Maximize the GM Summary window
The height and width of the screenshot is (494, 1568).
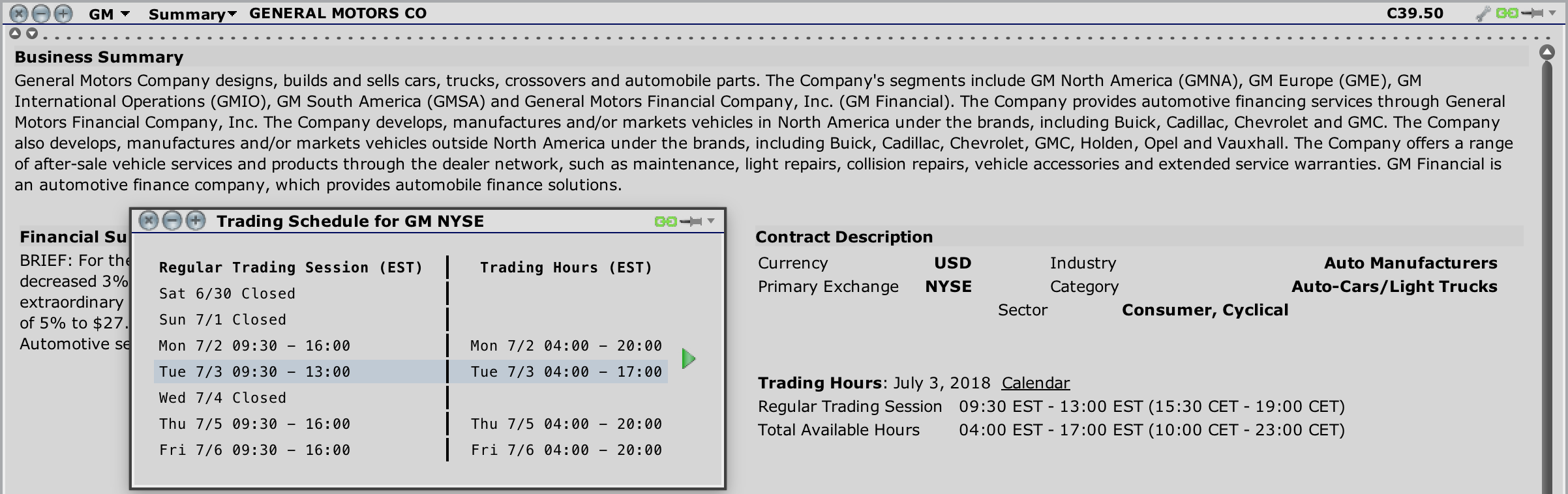pyautogui.click(x=63, y=13)
